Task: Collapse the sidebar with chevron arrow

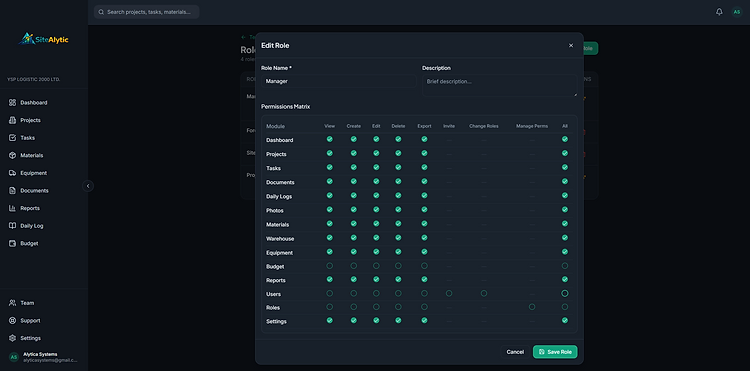Action: (88, 186)
